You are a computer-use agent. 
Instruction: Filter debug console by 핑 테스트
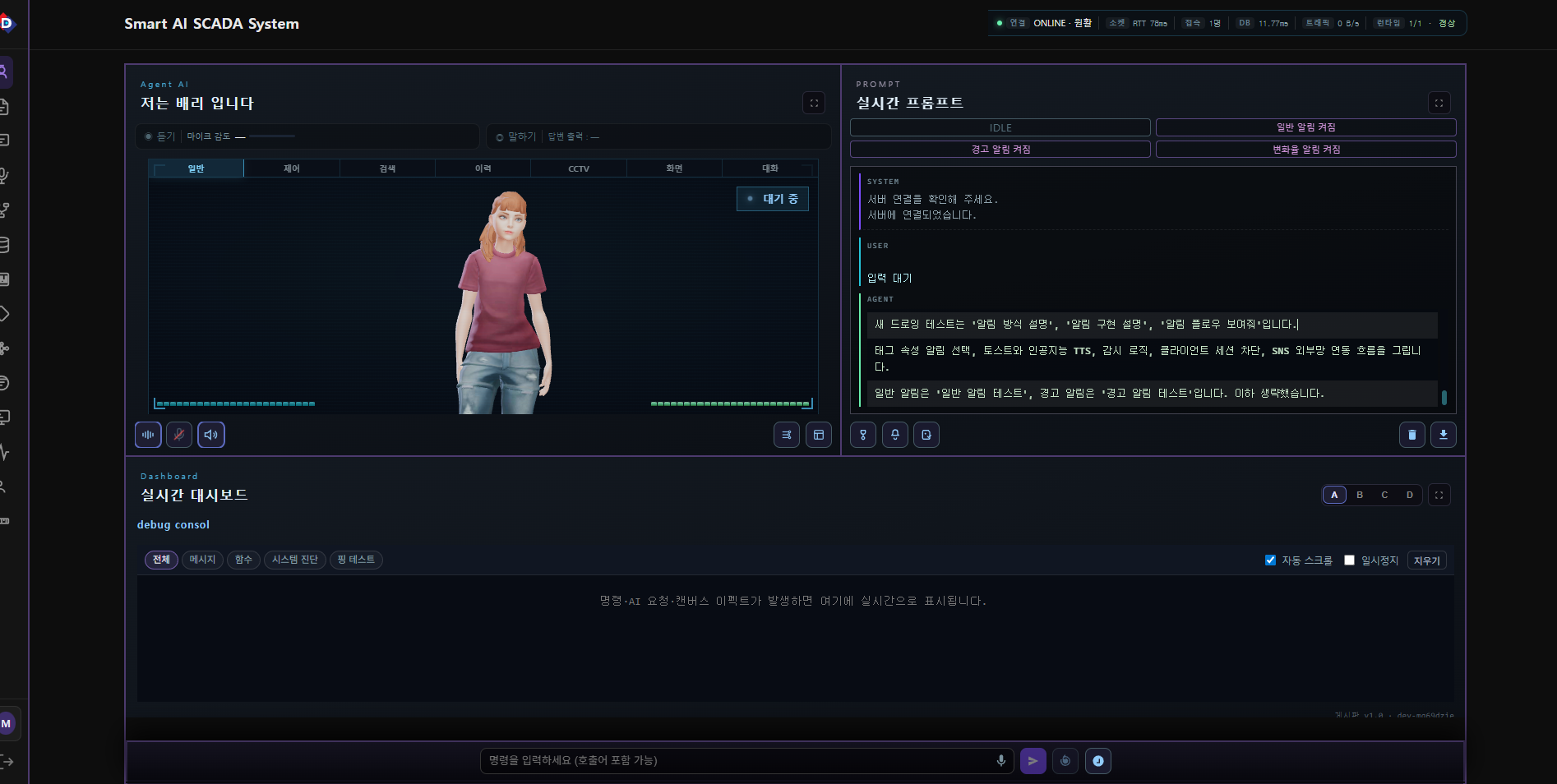click(356, 560)
